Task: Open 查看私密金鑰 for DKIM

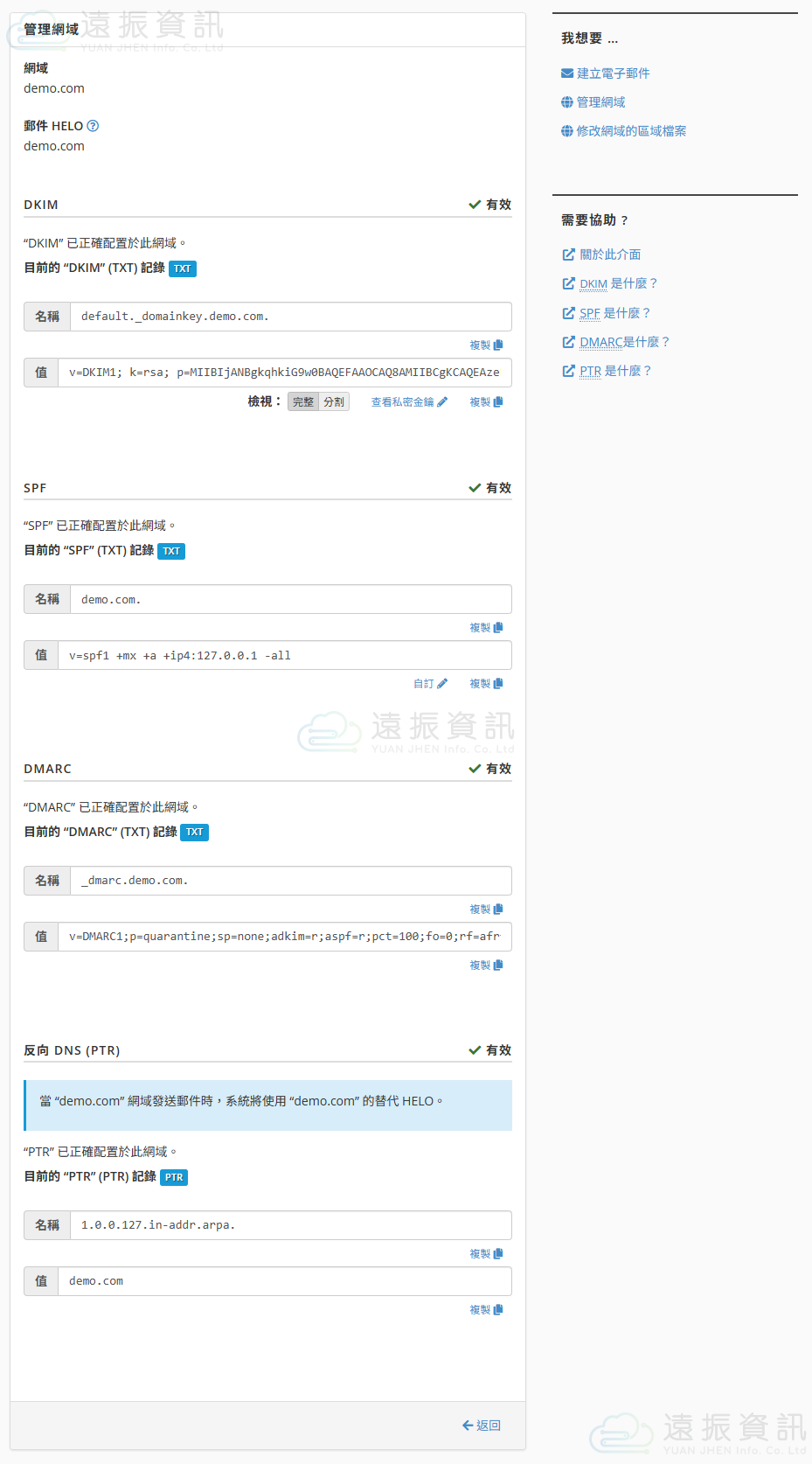Action: 409,402
